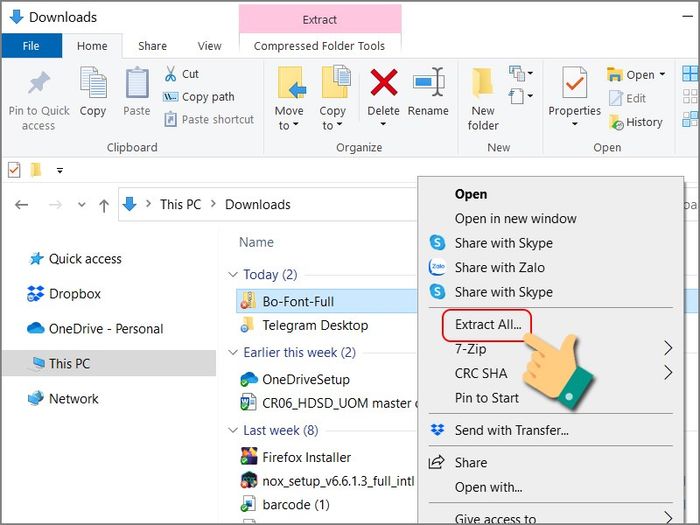The width and height of the screenshot is (700, 525).
Task: Switch to the View ribbon tab
Action: [209, 46]
